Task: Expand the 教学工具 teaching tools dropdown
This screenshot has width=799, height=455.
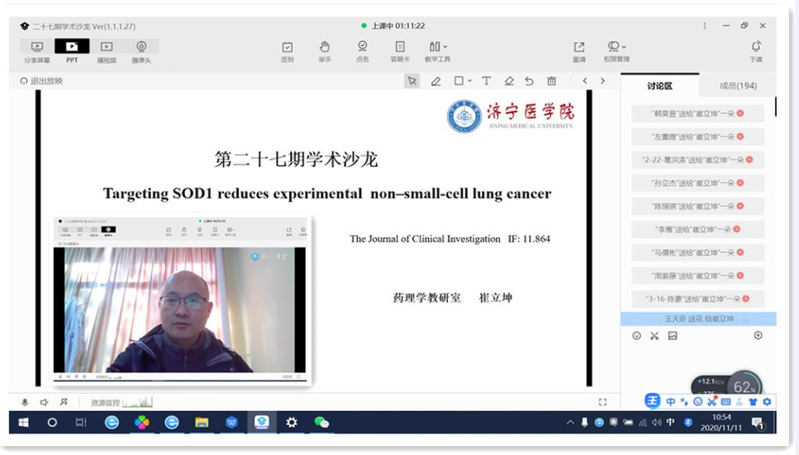Action: tap(436, 47)
